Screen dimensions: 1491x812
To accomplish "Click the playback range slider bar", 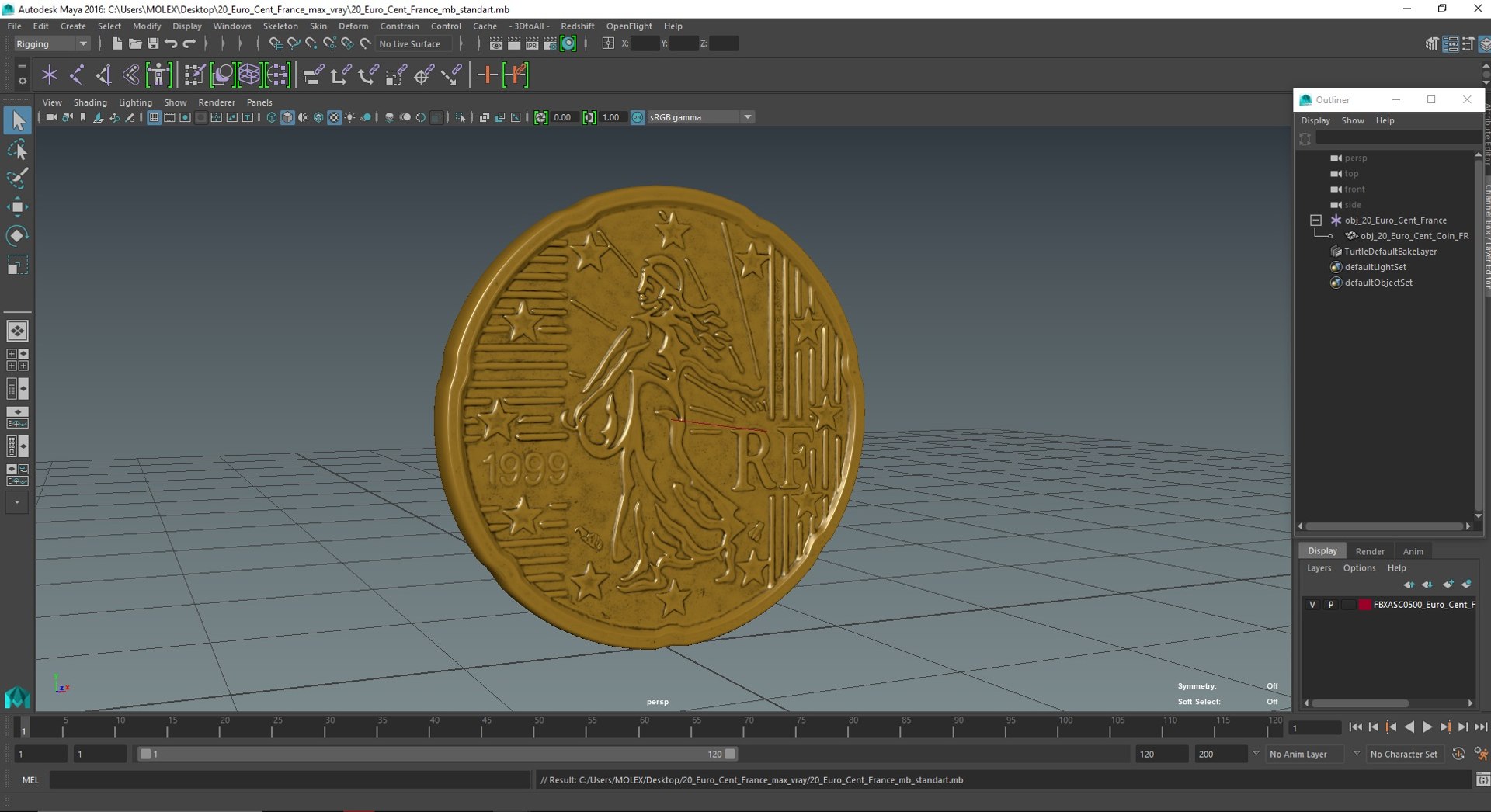I will [x=437, y=754].
